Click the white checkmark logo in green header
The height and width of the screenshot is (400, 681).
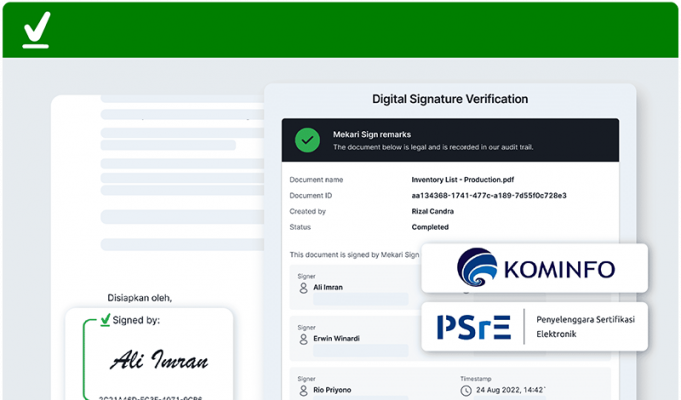pos(36,29)
